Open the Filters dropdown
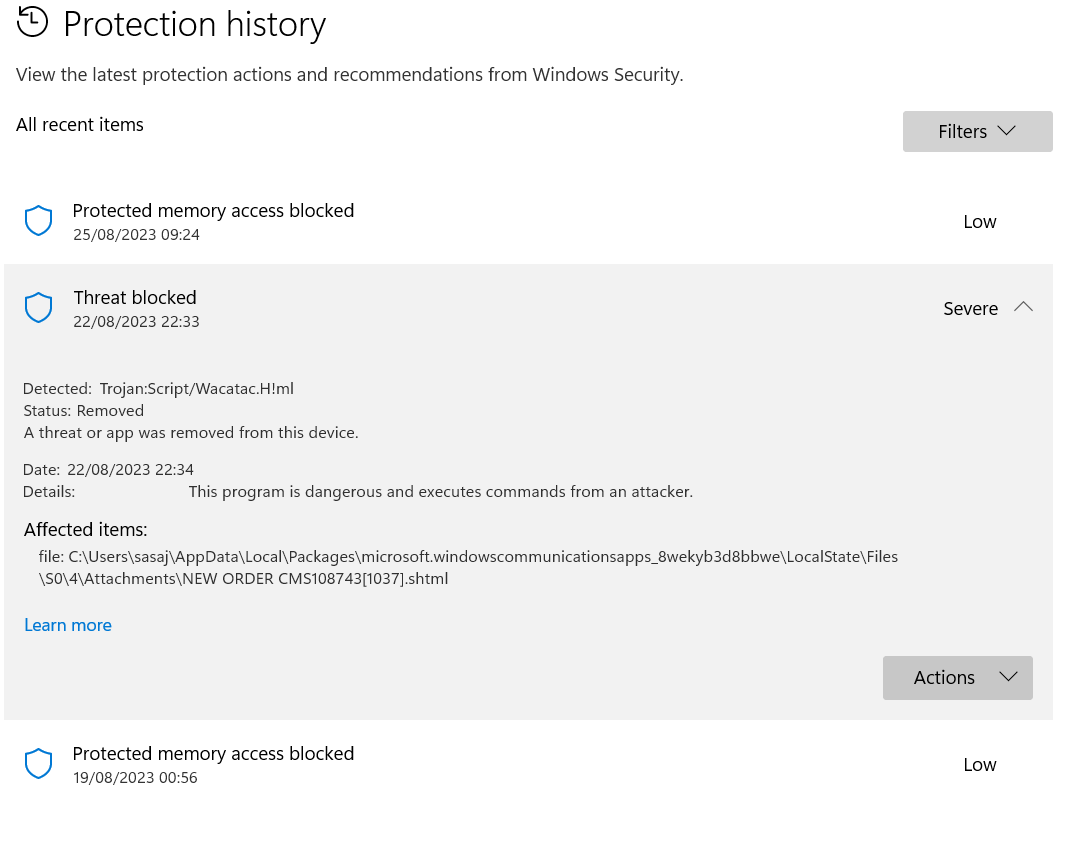The width and height of the screenshot is (1075, 856). pyautogui.click(x=977, y=131)
